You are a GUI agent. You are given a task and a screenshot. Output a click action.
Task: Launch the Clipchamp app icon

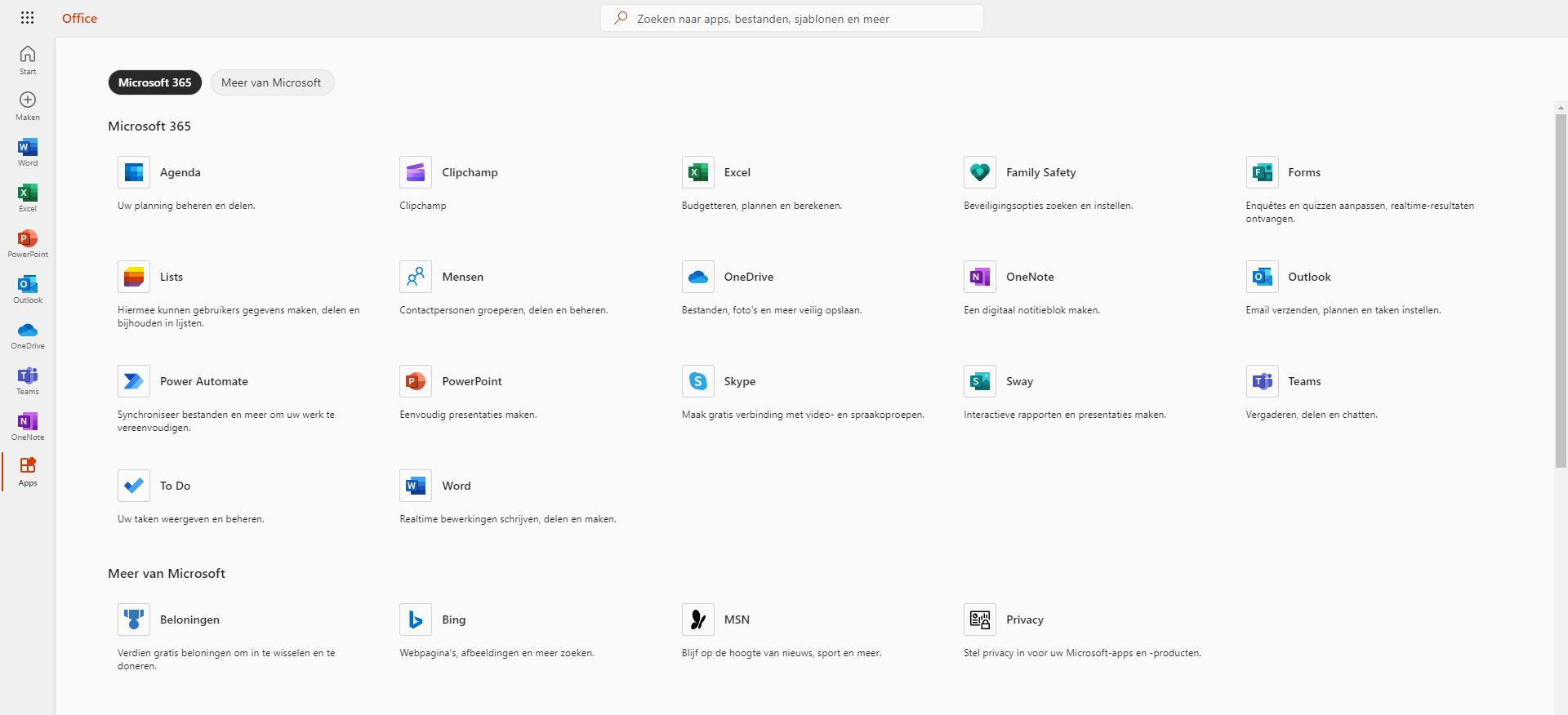[416, 172]
